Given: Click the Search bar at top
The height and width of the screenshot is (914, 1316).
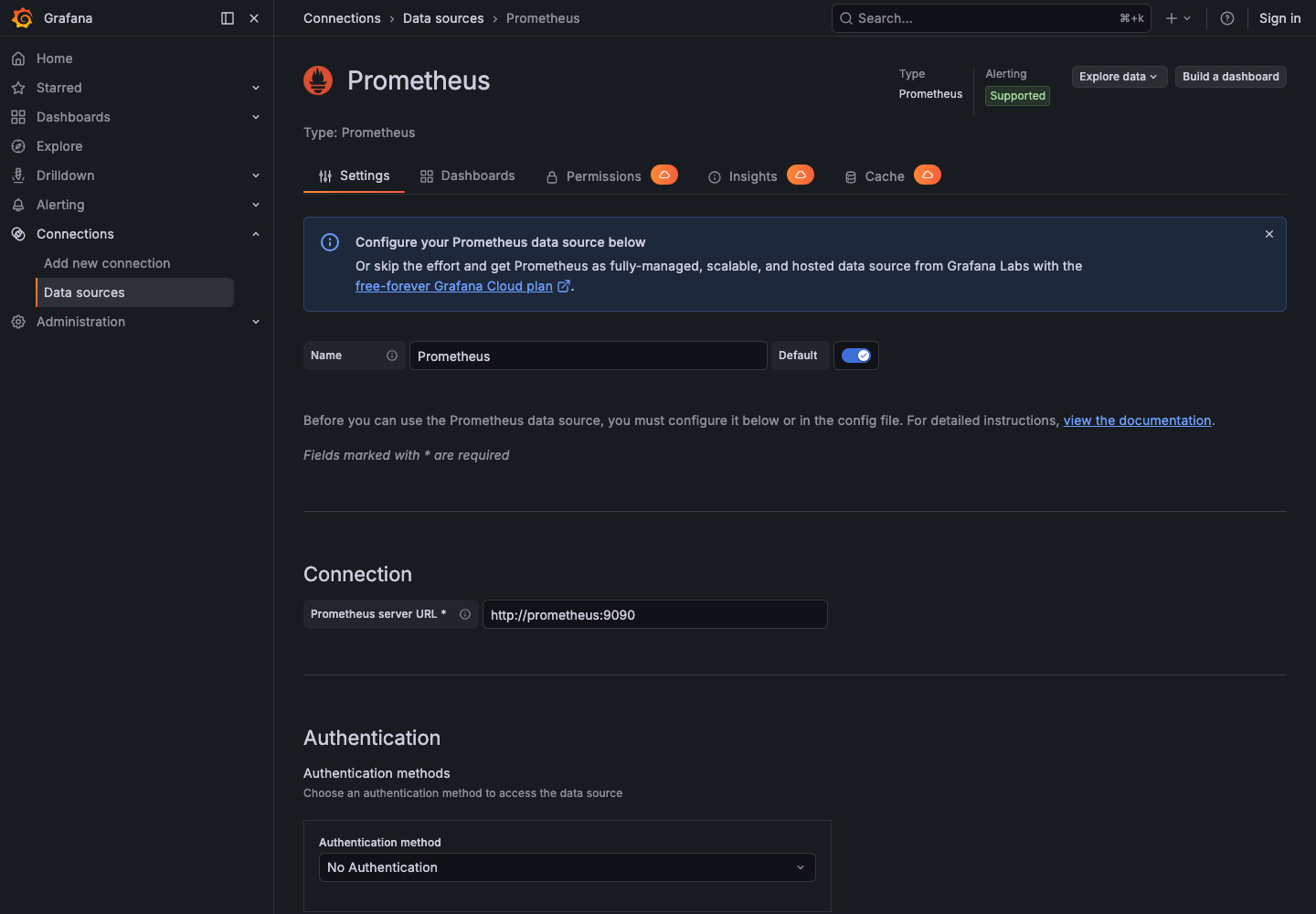Looking at the screenshot, I should 992,18.
